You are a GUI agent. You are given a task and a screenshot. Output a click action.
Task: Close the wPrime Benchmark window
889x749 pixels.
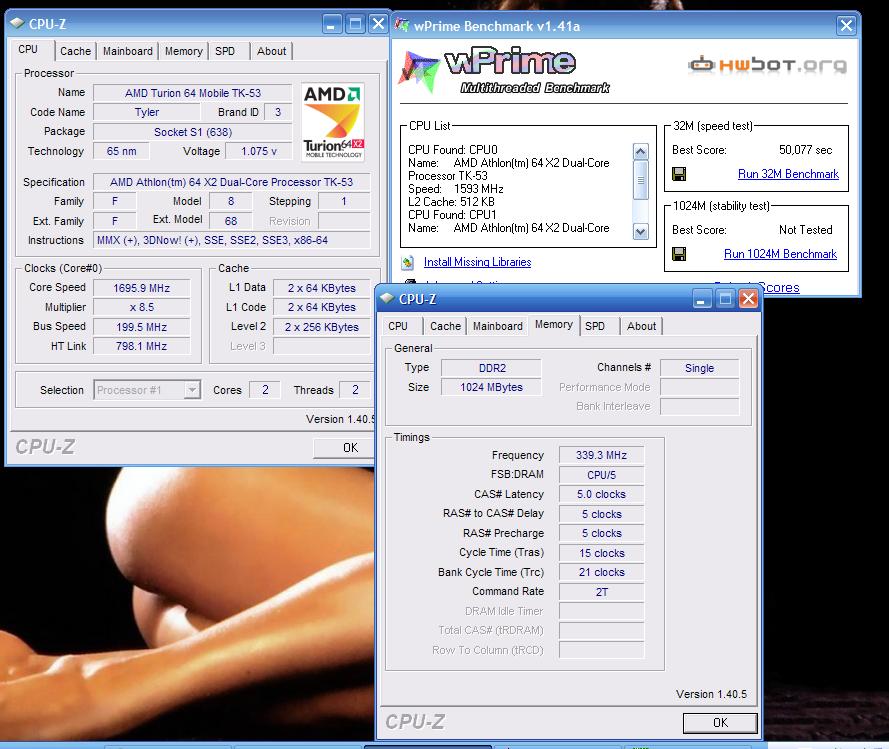[846, 26]
